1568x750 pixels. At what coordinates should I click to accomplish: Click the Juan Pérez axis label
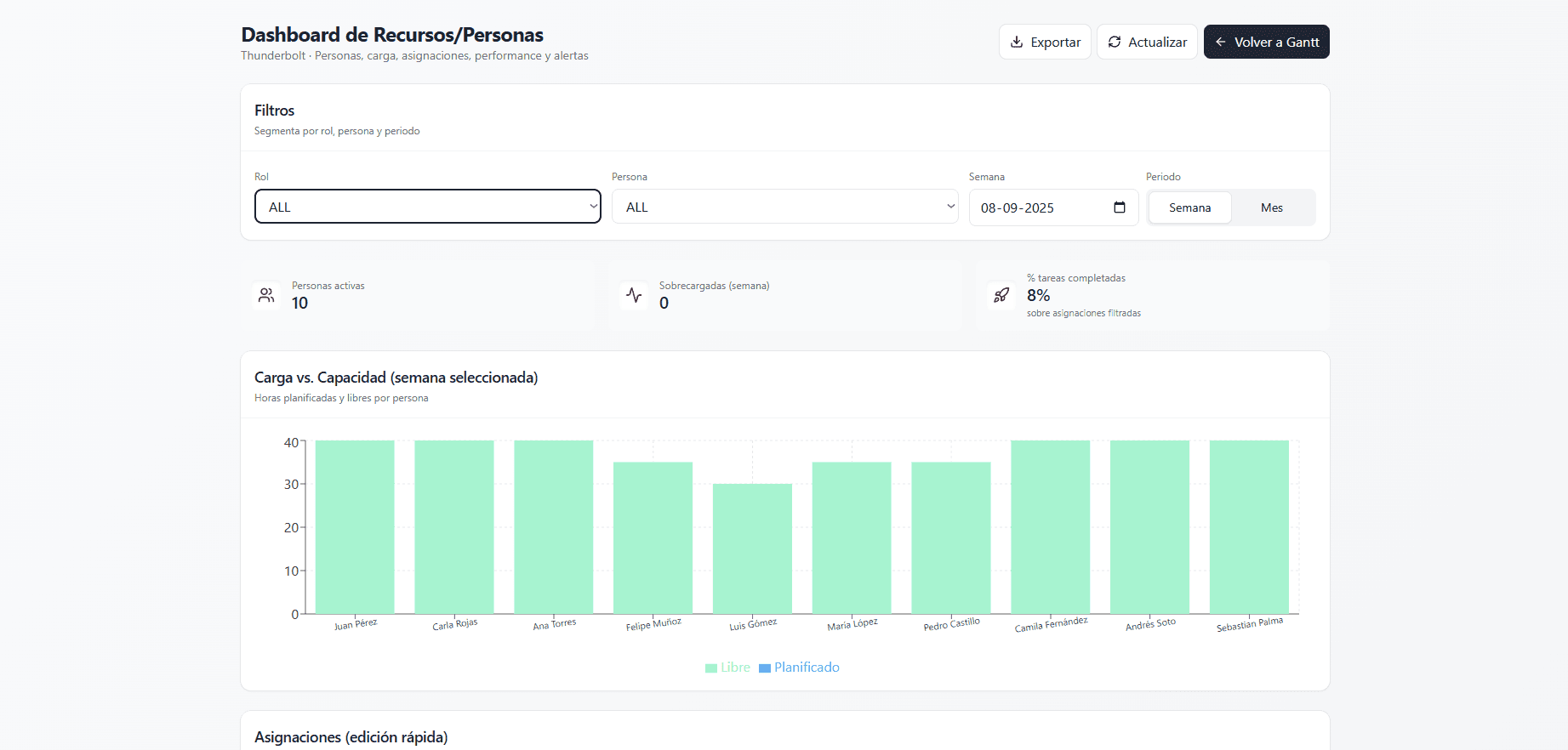356,624
